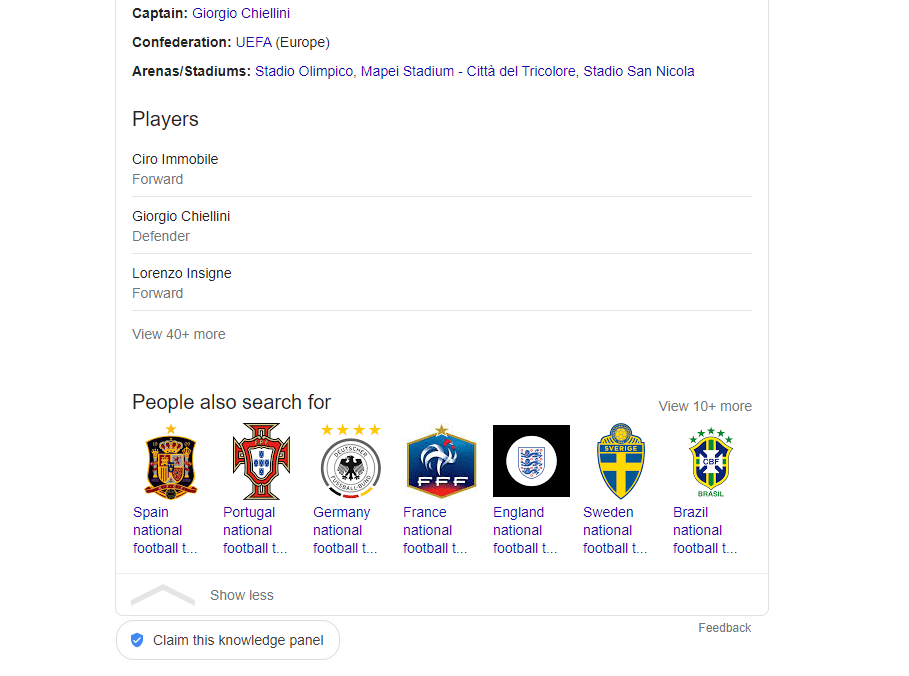The height and width of the screenshot is (676, 909).
Task: Select the Ciro Immobile player entry
Action: click(x=175, y=159)
